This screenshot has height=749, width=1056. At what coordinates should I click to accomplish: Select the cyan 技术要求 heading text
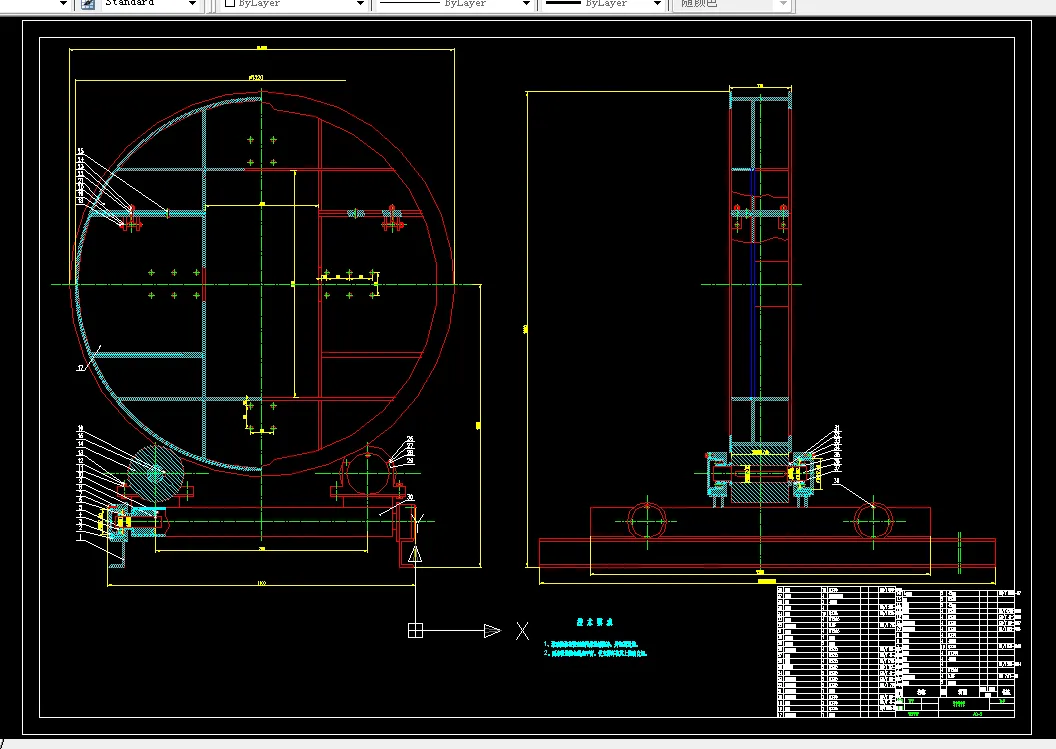pos(595,622)
